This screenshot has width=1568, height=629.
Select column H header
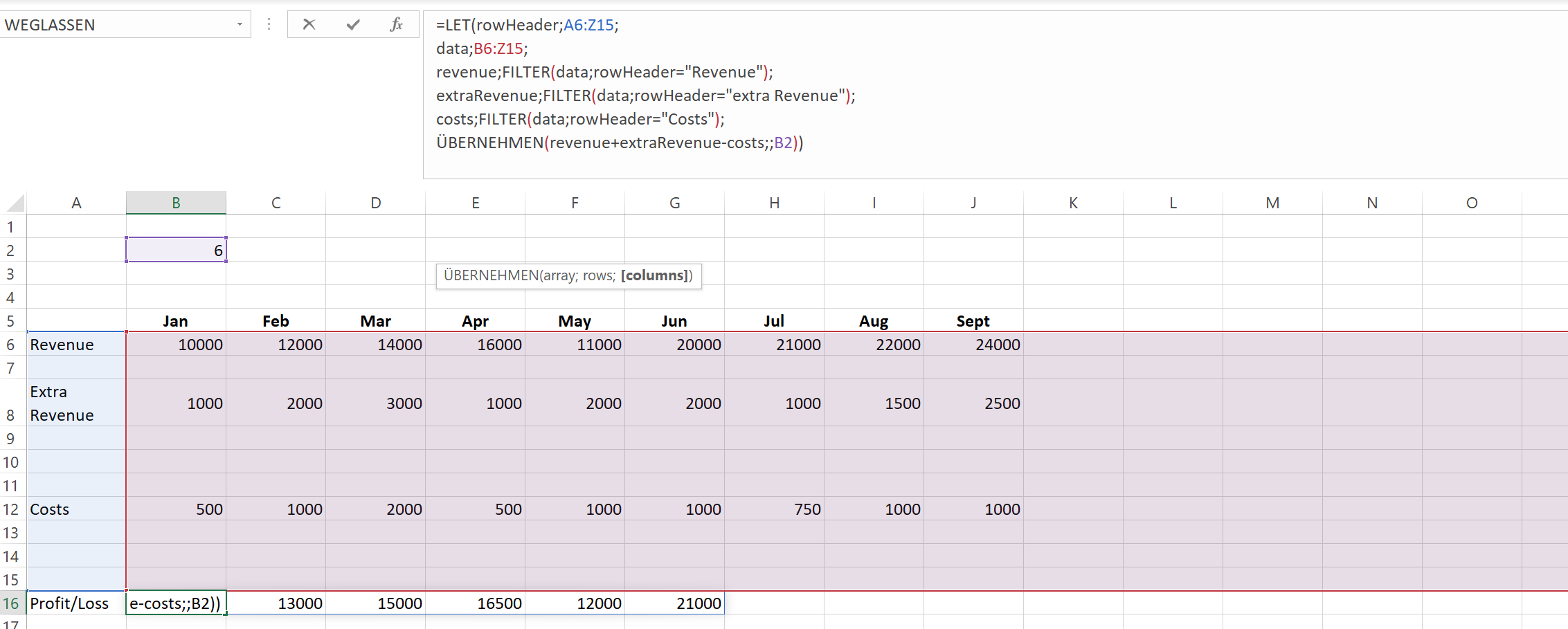pyautogui.click(x=774, y=203)
